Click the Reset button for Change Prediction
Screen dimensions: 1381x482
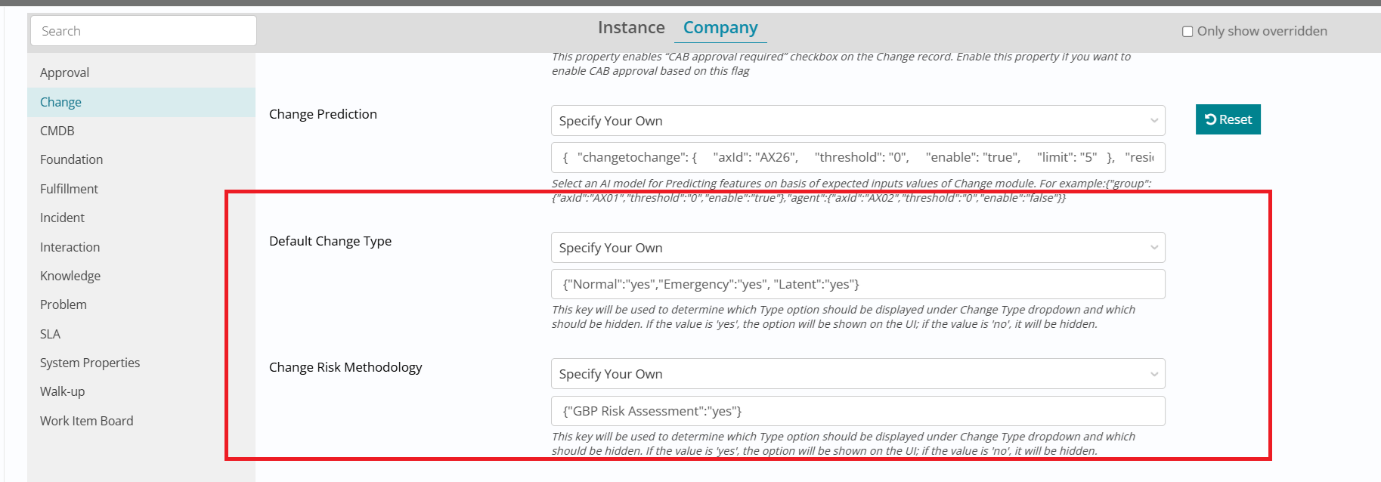click(x=1228, y=120)
